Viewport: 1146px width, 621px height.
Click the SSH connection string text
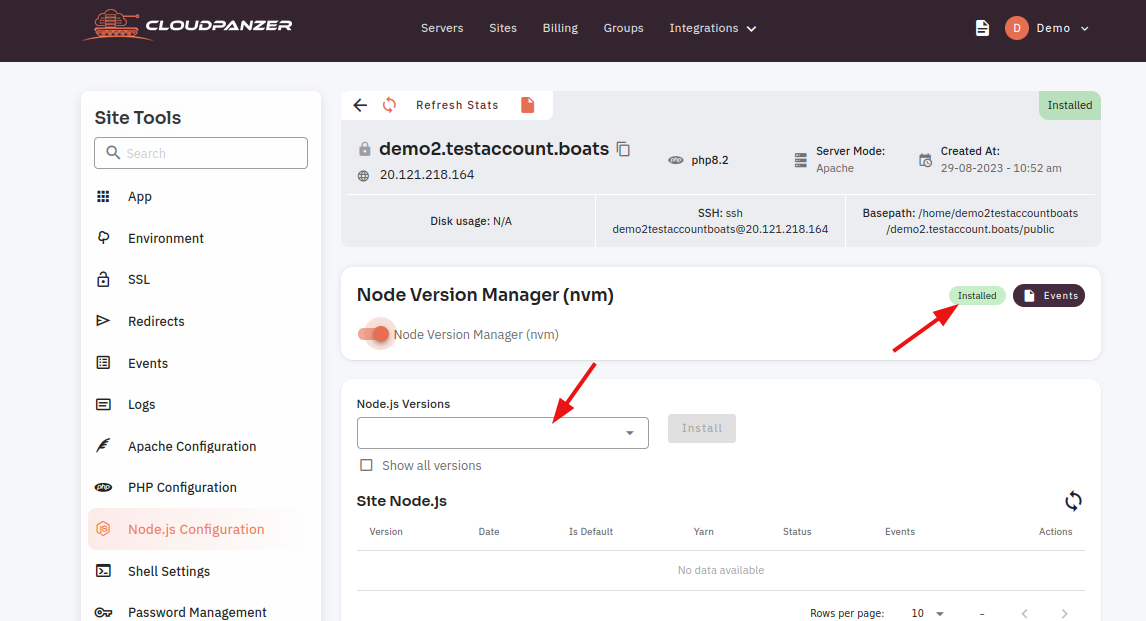click(720, 221)
